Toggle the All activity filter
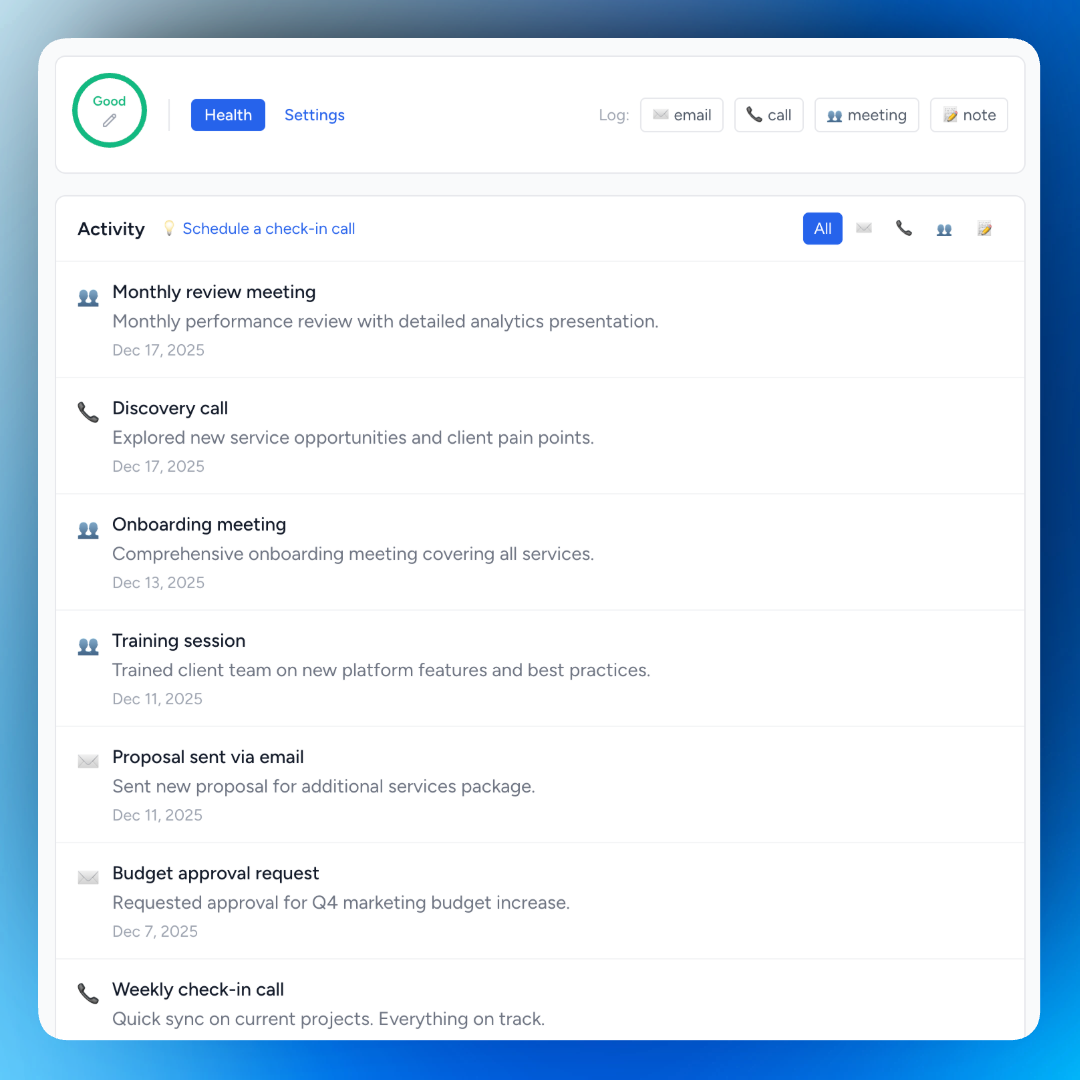This screenshot has width=1080, height=1080. [822, 228]
